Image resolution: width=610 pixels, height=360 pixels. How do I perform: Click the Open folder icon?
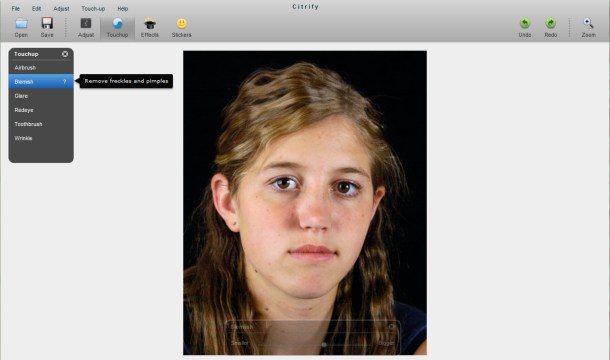(21, 23)
